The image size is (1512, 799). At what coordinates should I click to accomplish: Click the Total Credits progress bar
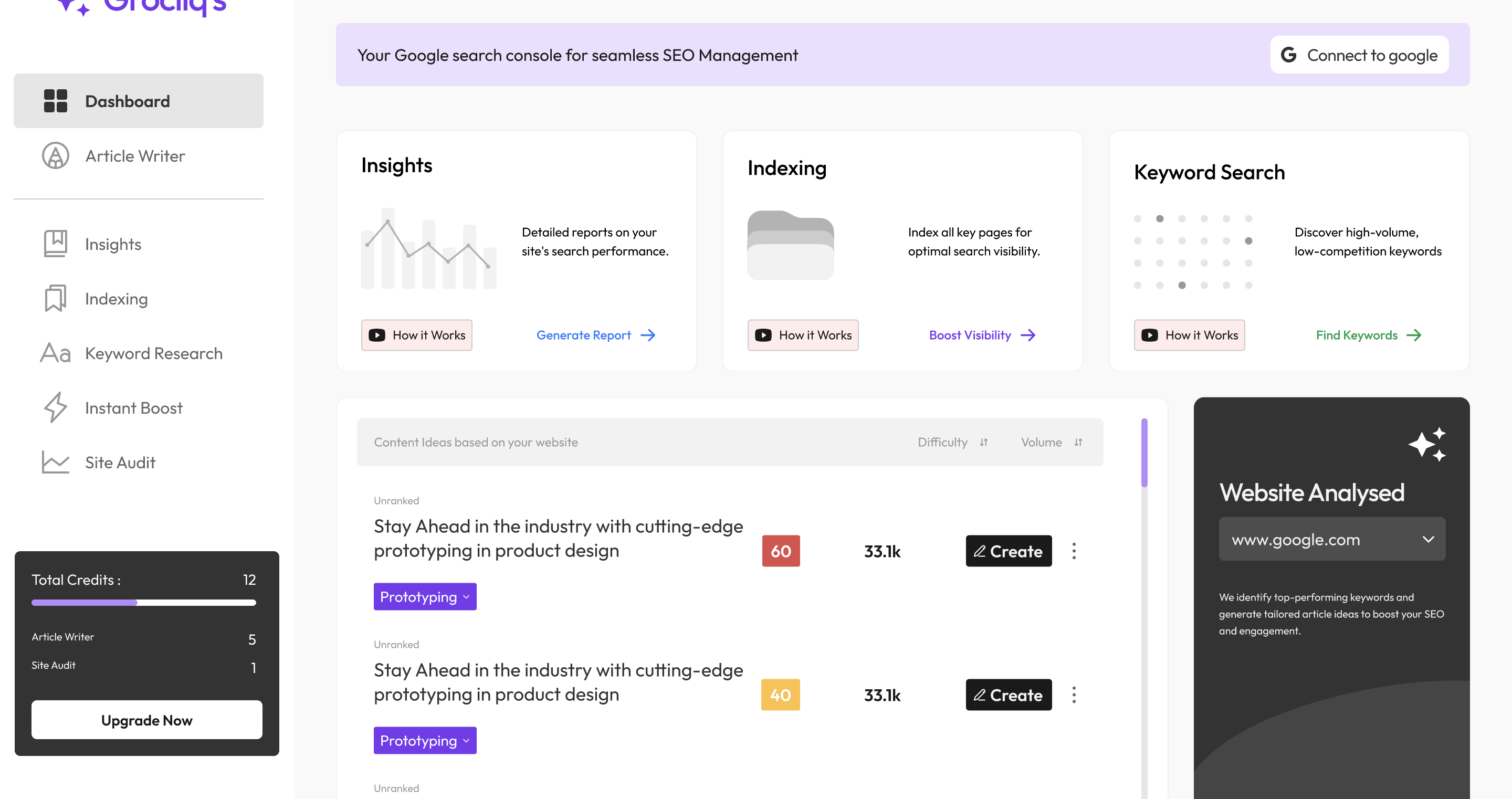tap(143, 602)
